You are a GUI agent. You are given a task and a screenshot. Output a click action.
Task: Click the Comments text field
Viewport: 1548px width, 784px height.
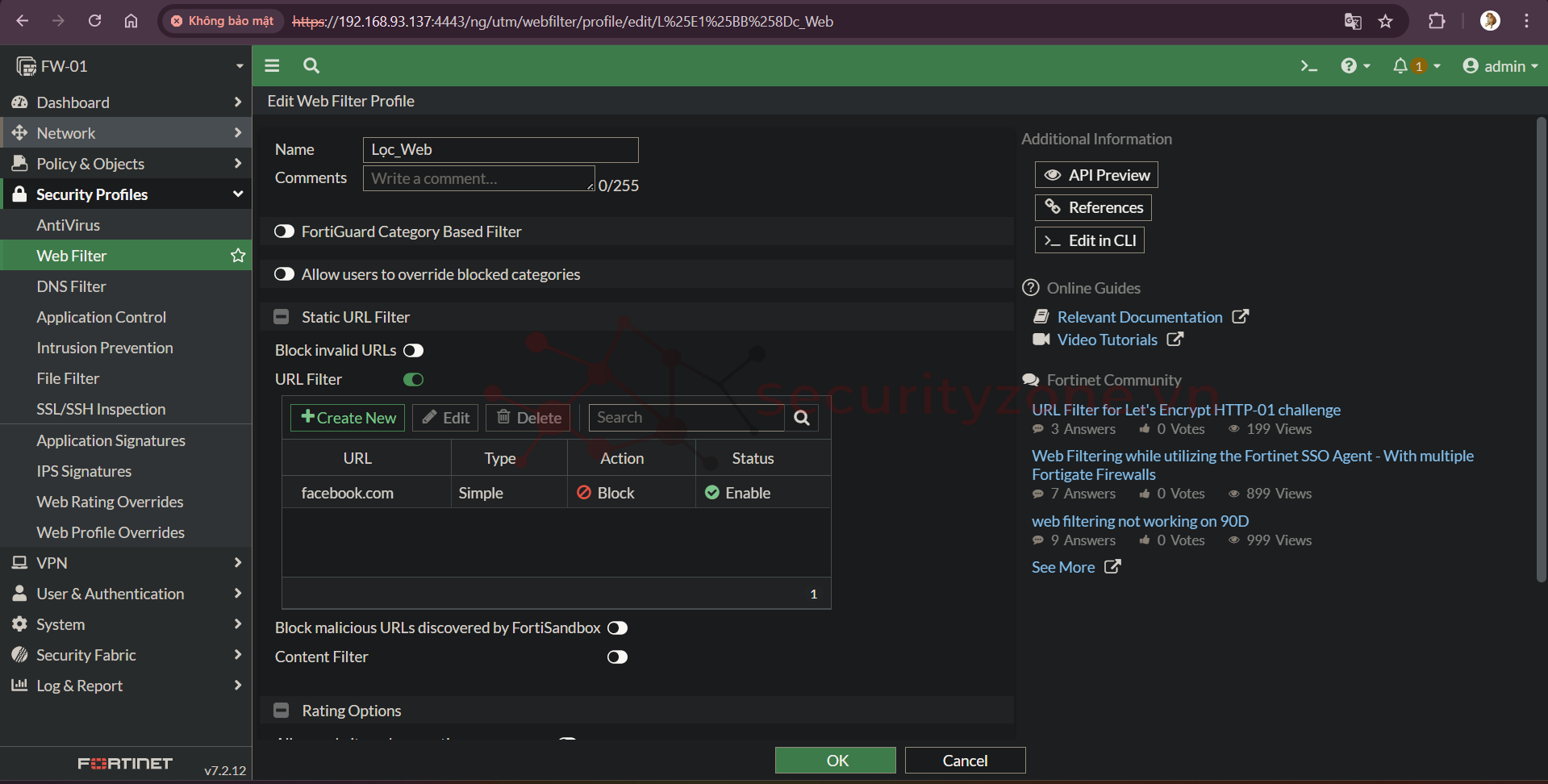478,179
